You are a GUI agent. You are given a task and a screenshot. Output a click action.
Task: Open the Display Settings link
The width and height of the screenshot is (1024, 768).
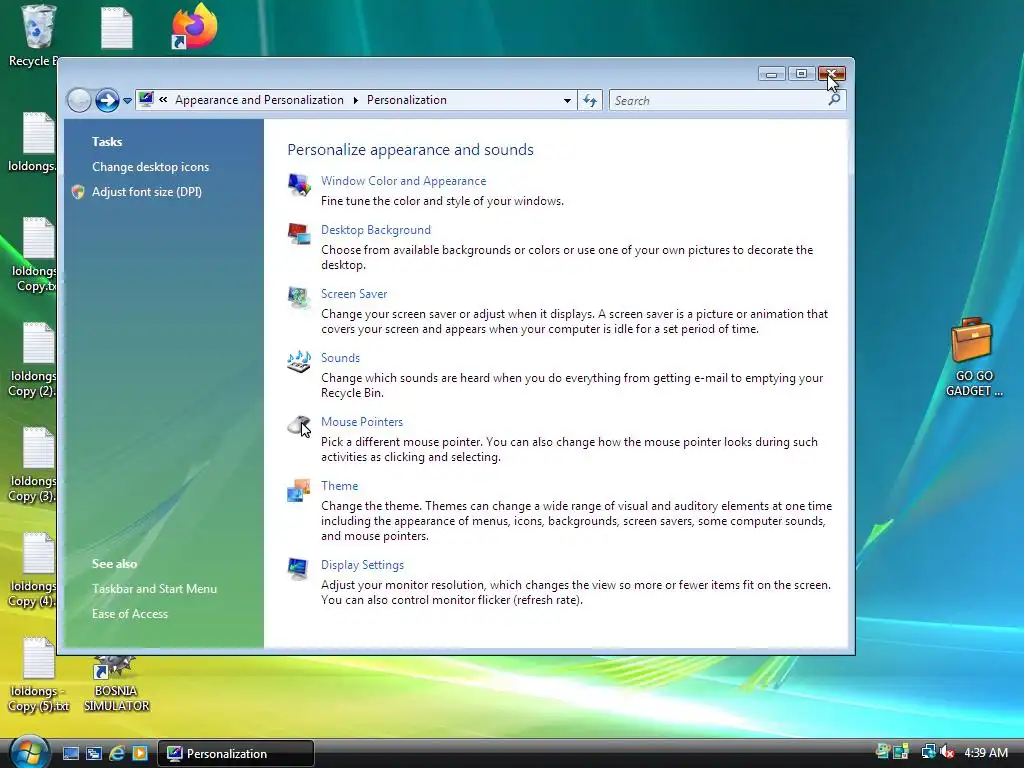click(x=362, y=565)
